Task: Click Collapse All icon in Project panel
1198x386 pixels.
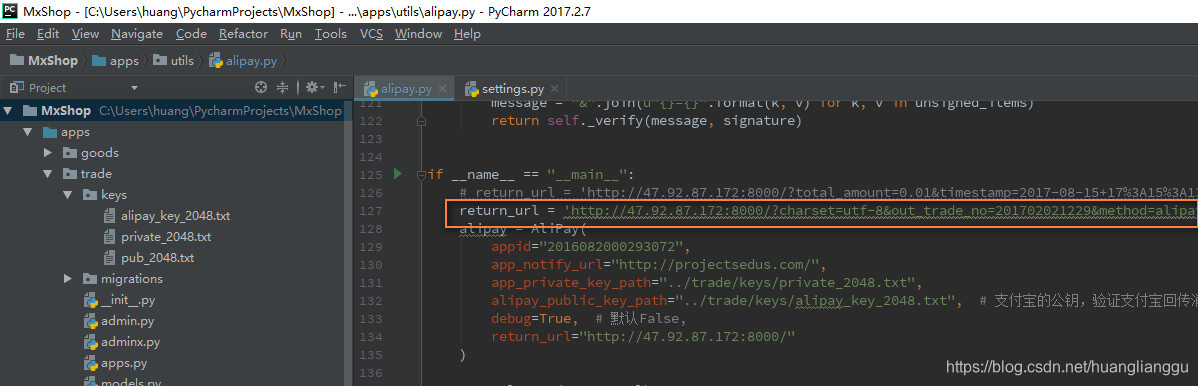Action: coord(283,88)
